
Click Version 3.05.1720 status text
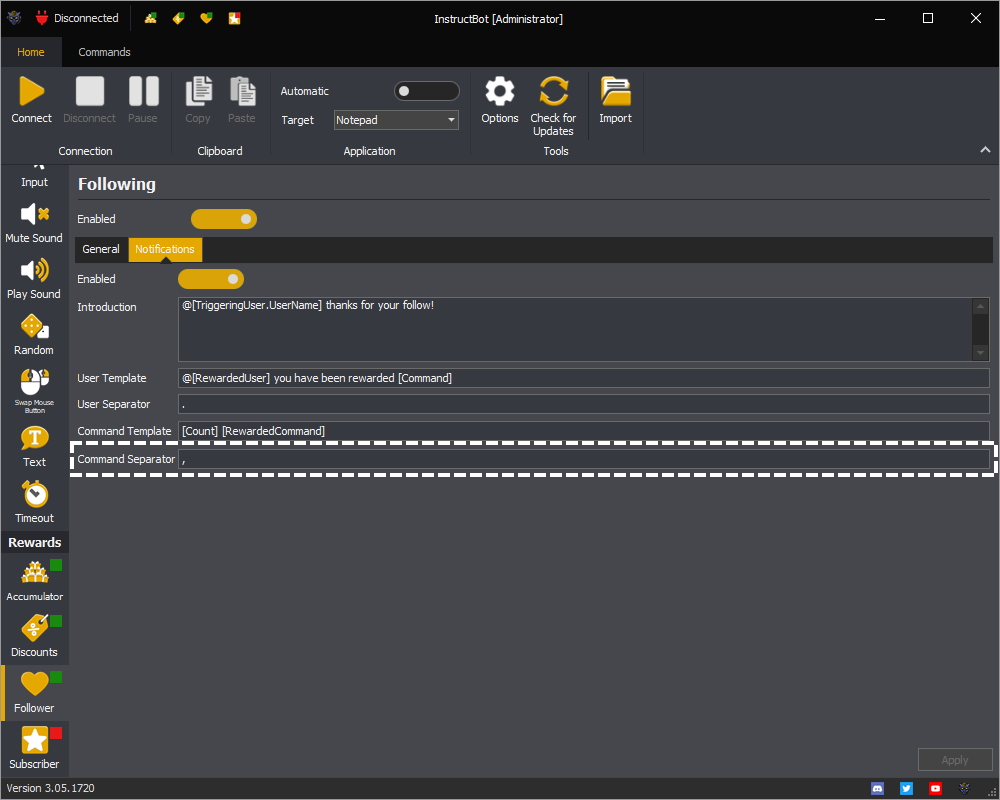50,789
